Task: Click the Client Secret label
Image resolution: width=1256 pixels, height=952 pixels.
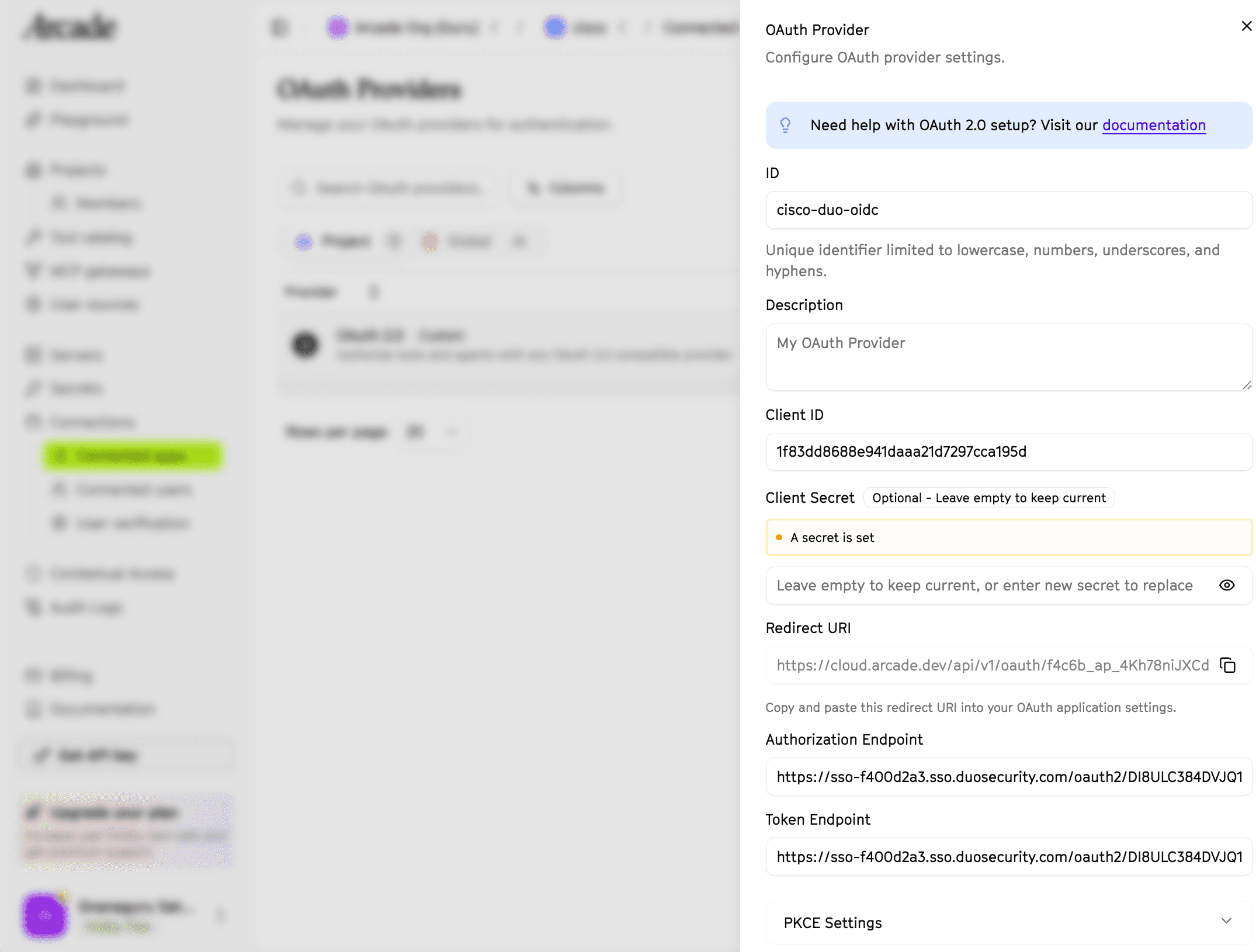Action: pos(810,498)
